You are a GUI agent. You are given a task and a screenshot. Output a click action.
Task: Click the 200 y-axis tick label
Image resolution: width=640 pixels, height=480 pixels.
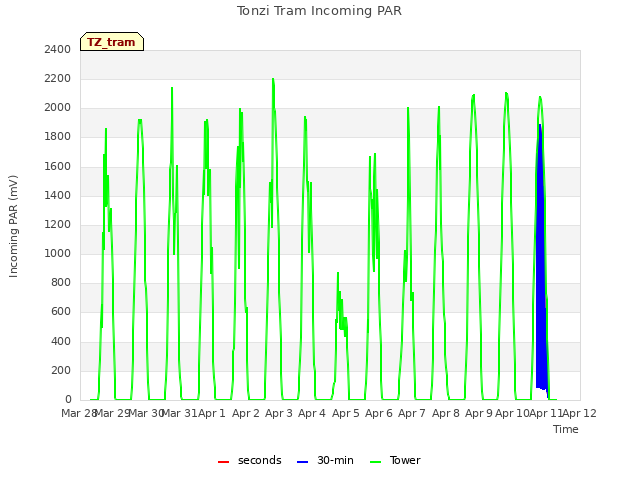pyautogui.click(x=61, y=370)
